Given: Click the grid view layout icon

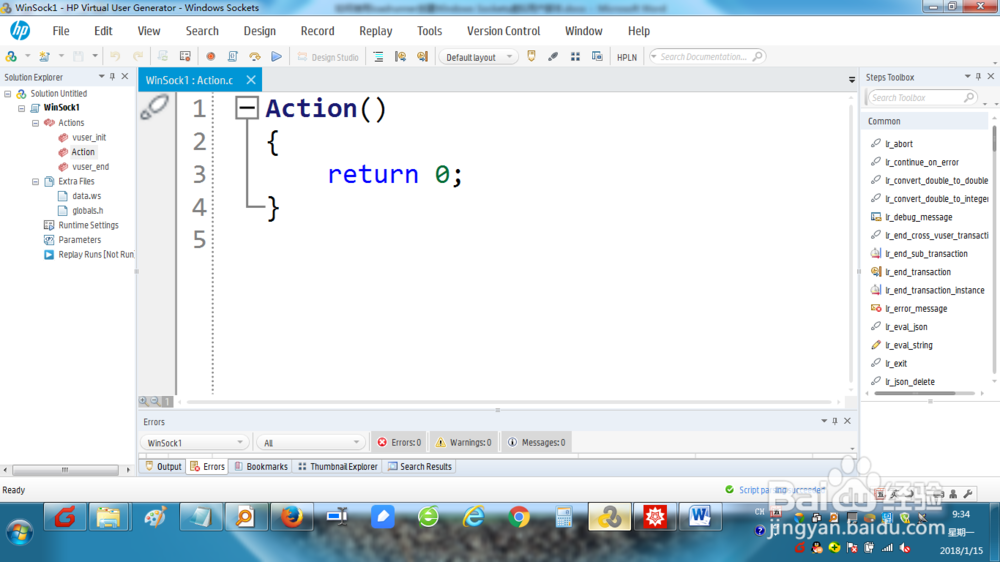Looking at the screenshot, I should (575, 57).
